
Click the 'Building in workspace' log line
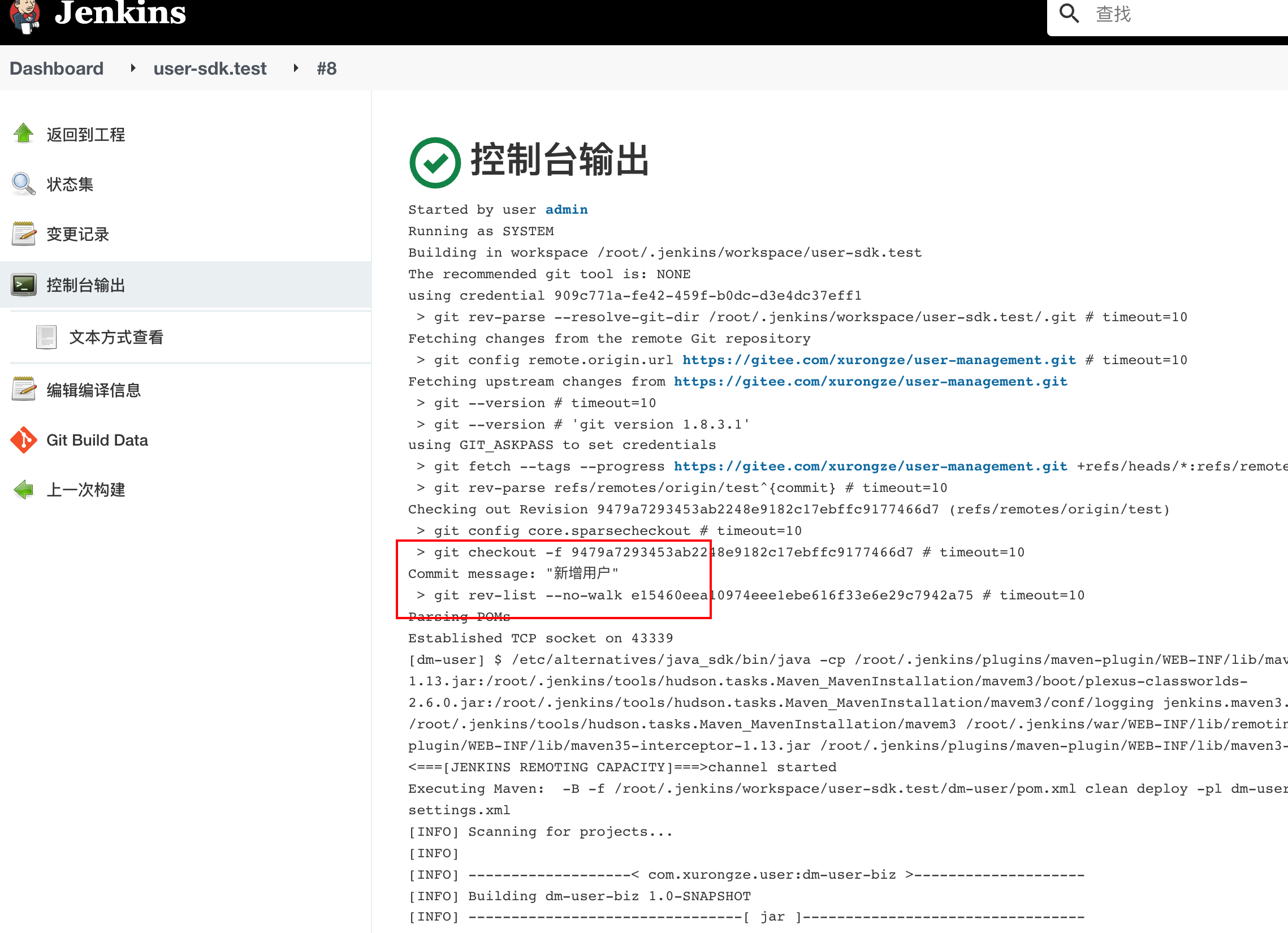point(665,253)
